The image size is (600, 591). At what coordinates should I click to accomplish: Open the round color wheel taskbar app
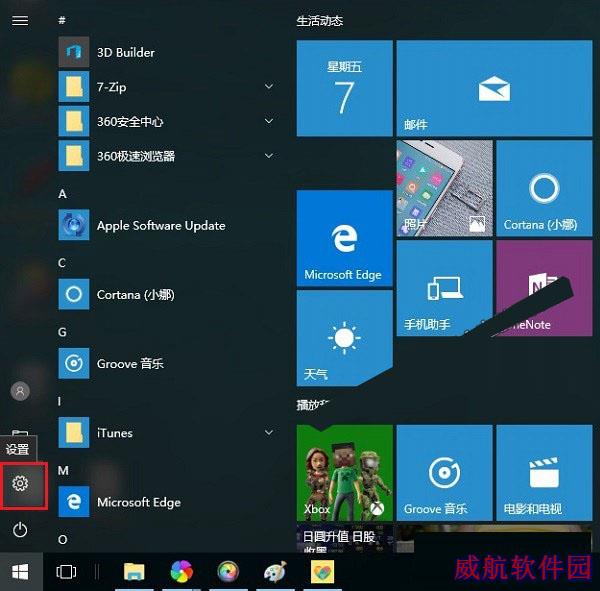click(228, 572)
